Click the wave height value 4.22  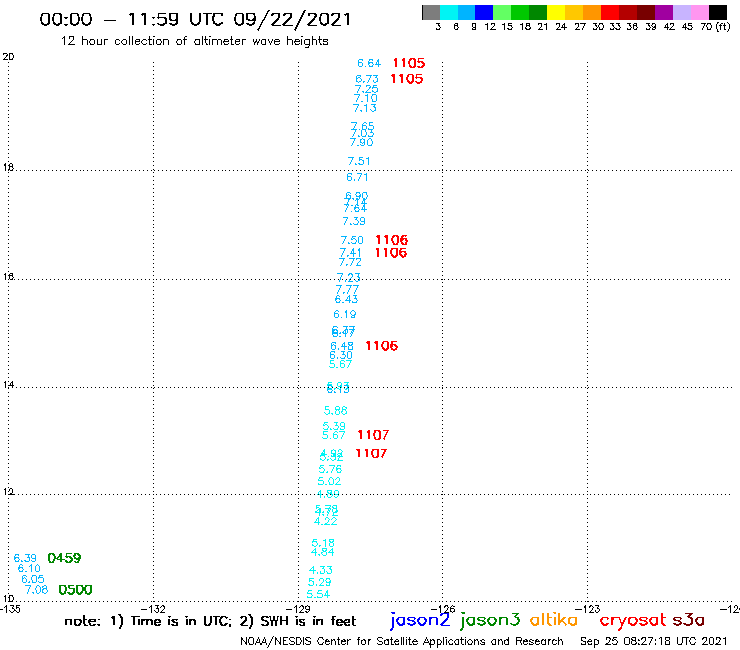coord(326,522)
